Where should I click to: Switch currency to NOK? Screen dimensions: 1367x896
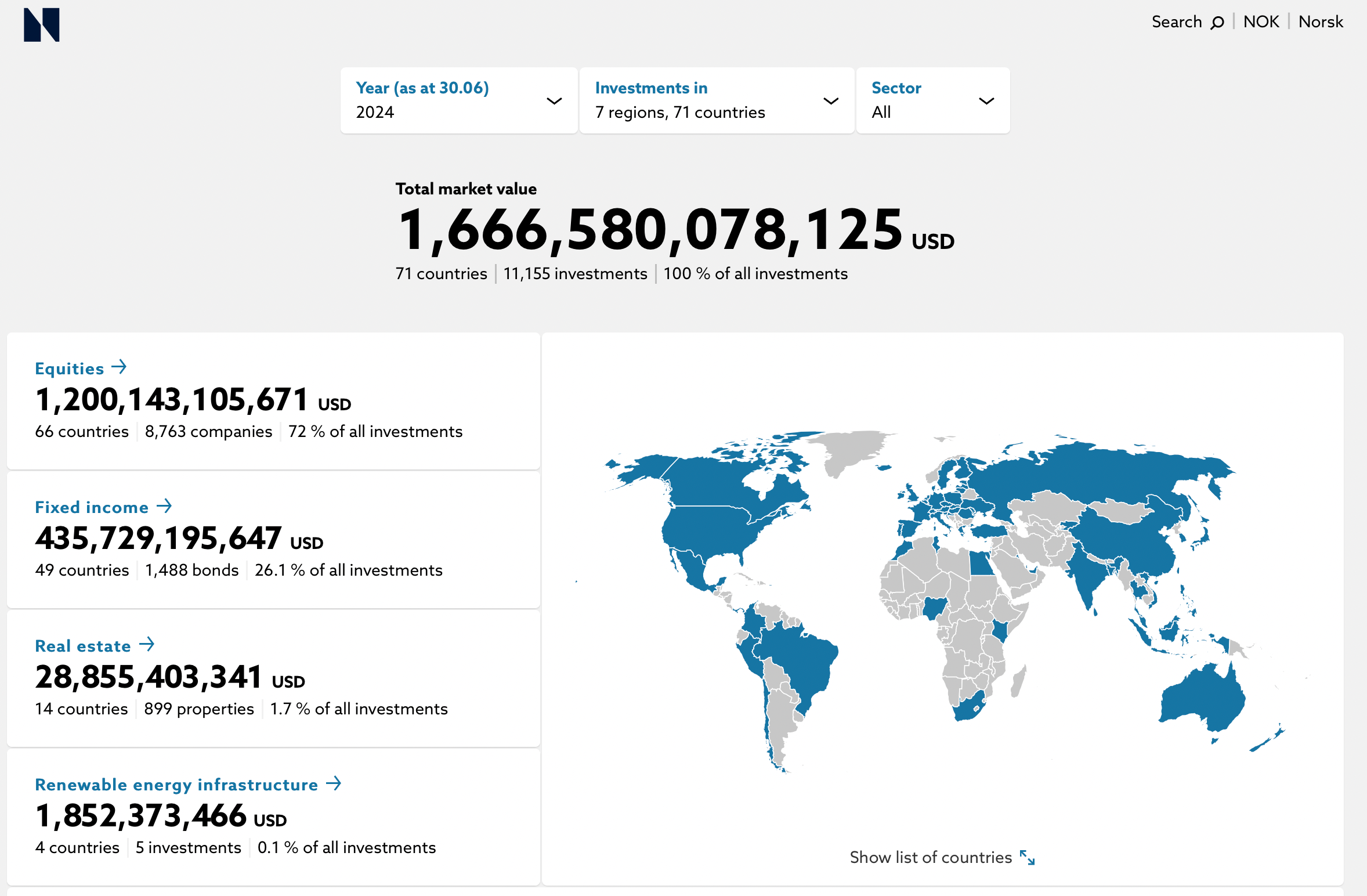(1261, 22)
